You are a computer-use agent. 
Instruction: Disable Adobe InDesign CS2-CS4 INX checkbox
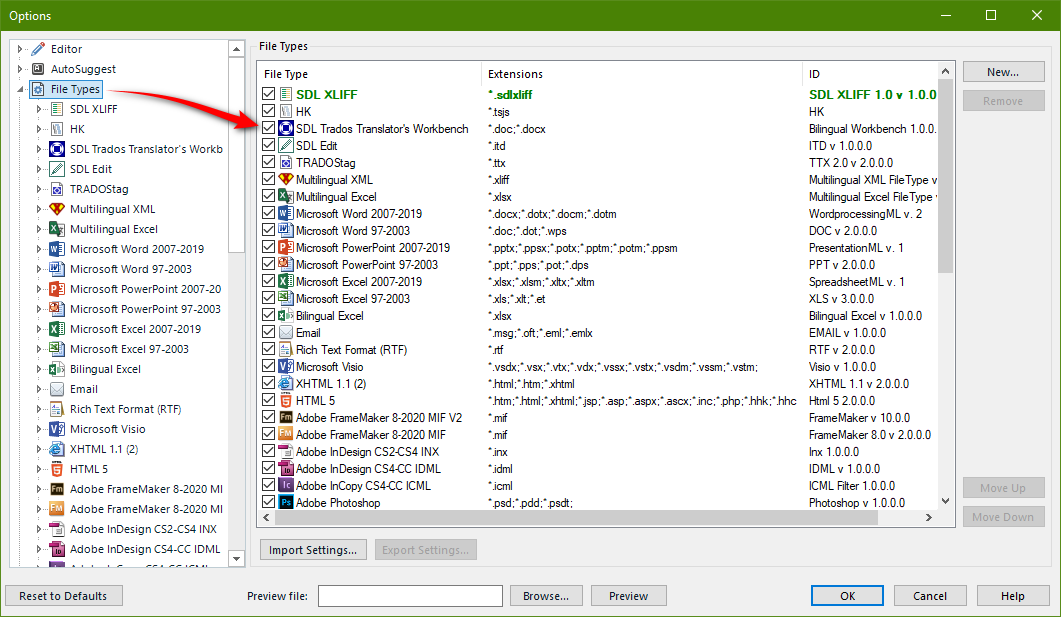[x=269, y=451]
